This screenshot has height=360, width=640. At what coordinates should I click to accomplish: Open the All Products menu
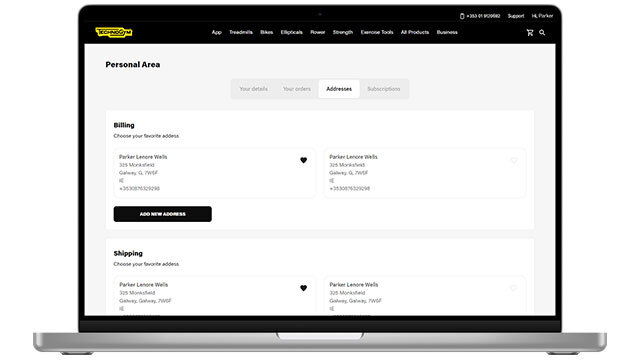(x=415, y=32)
